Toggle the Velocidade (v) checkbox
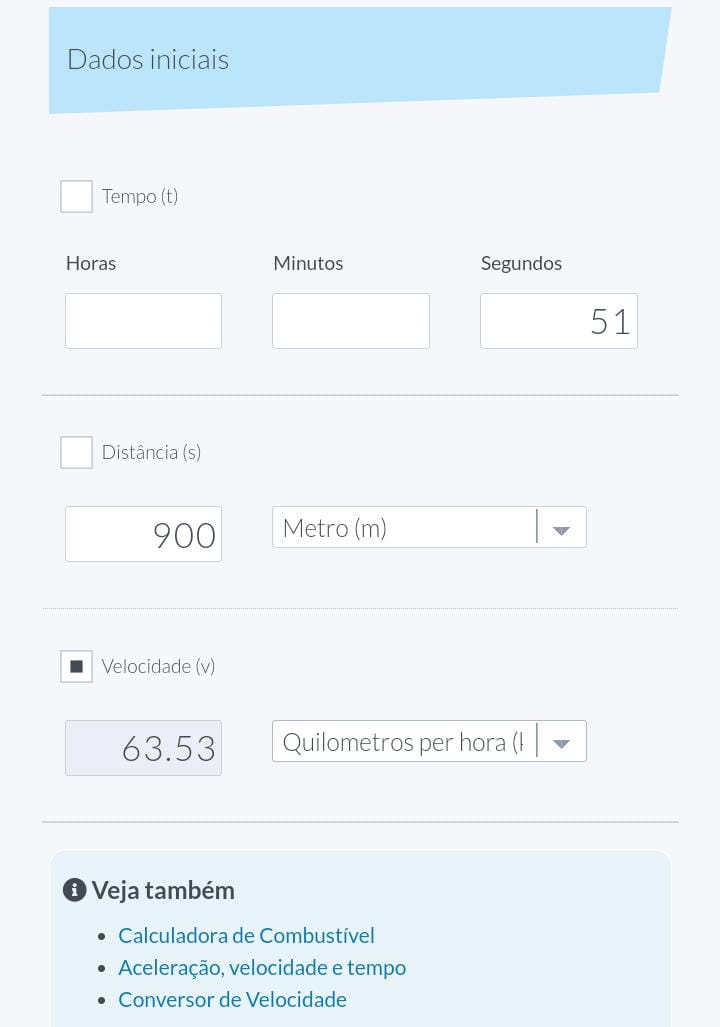The width and height of the screenshot is (720, 1027). pos(76,666)
